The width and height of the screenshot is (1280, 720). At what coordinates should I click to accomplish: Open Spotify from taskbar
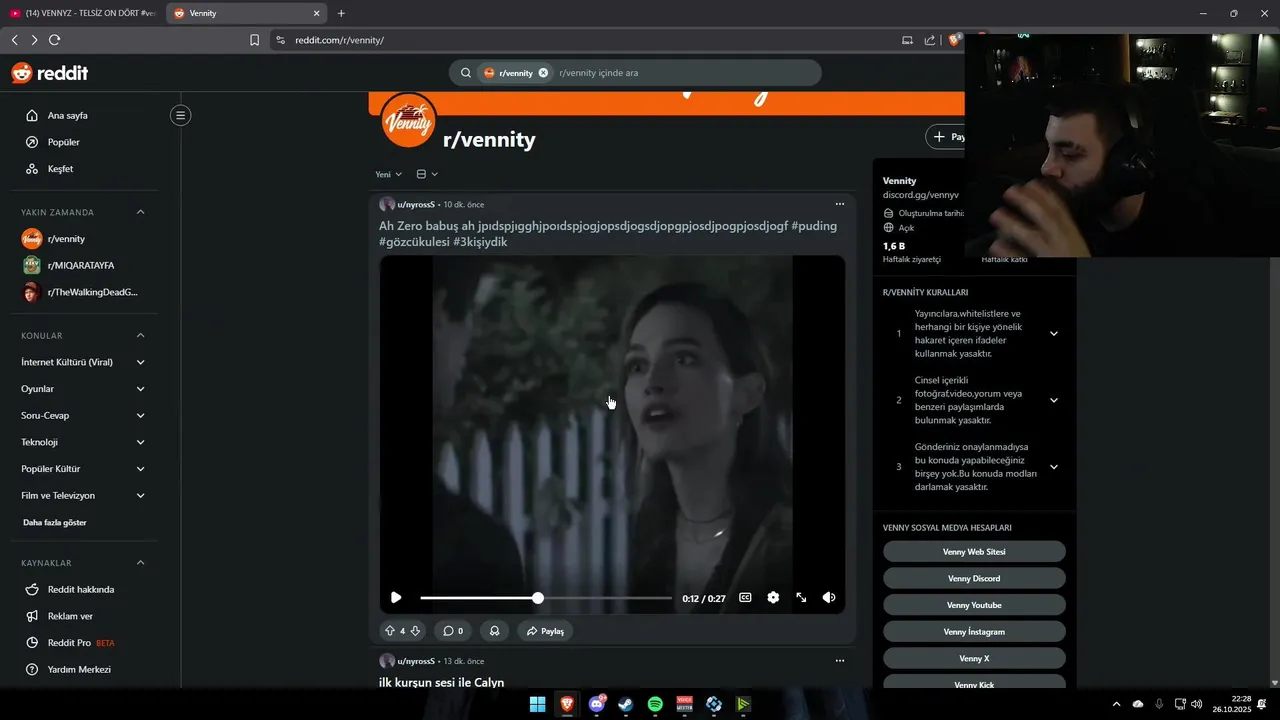655,704
